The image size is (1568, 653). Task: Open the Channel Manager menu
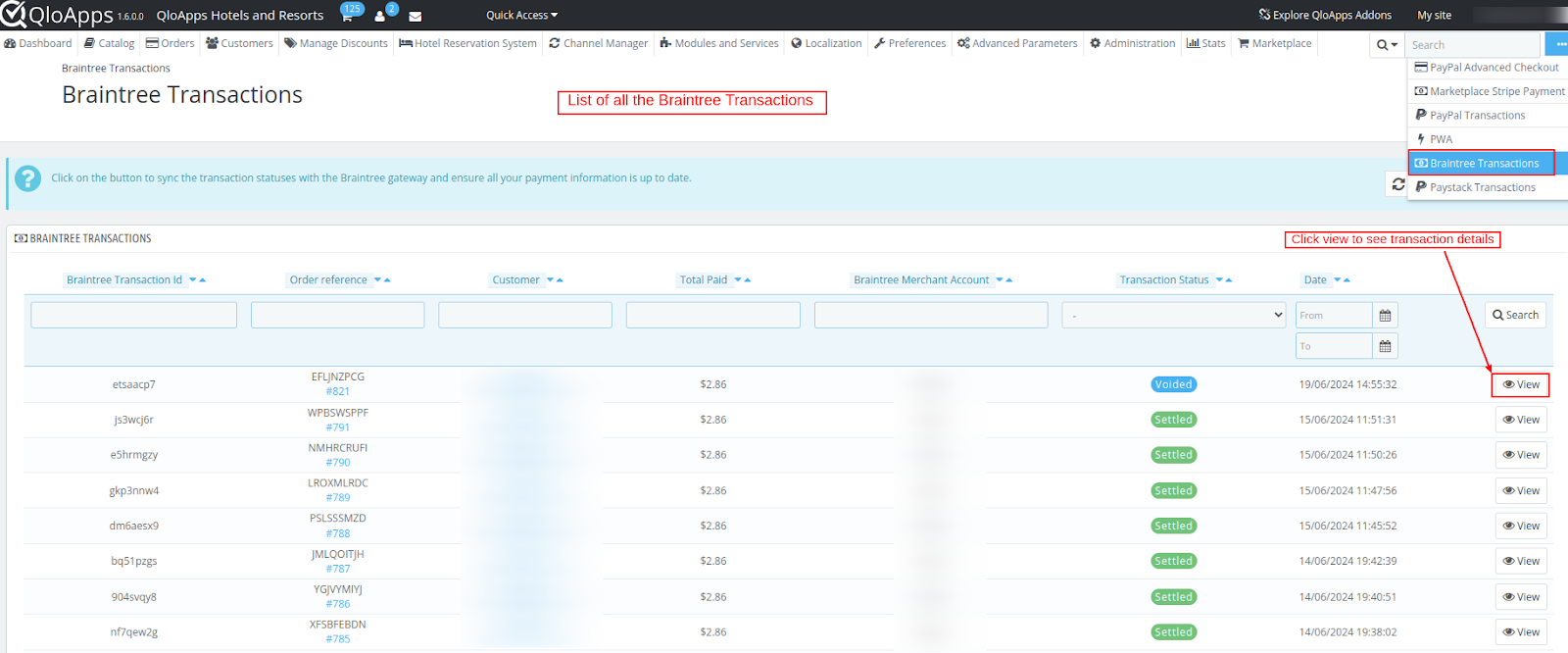[599, 43]
